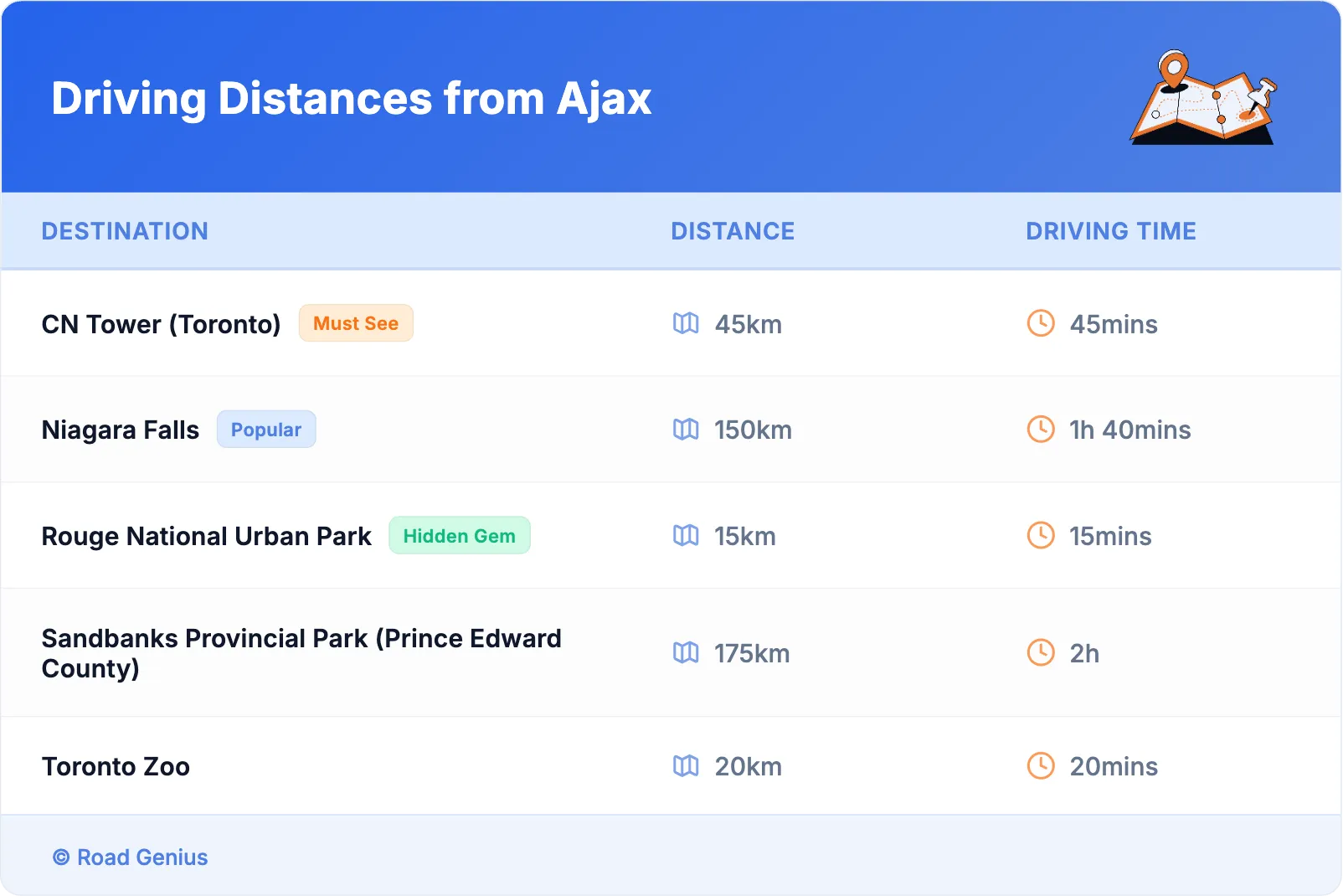Select the Rouge National Urban Park destination
The height and width of the screenshot is (896, 1343).
tap(207, 536)
